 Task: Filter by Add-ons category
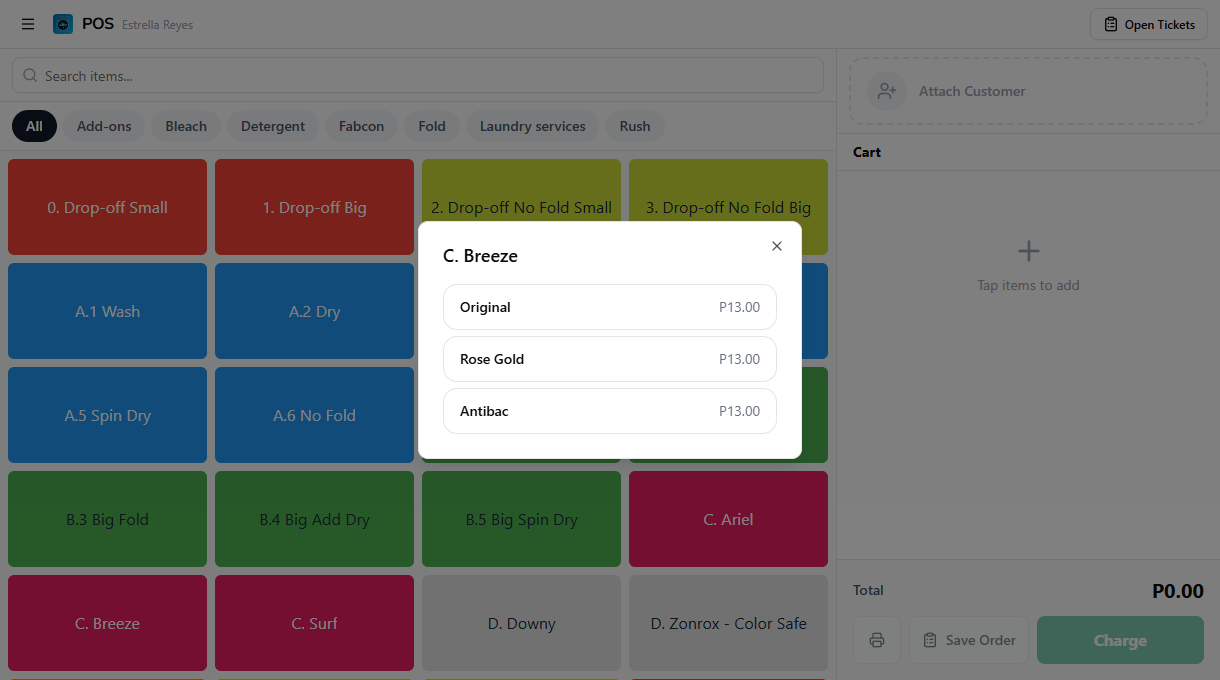pos(104,126)
